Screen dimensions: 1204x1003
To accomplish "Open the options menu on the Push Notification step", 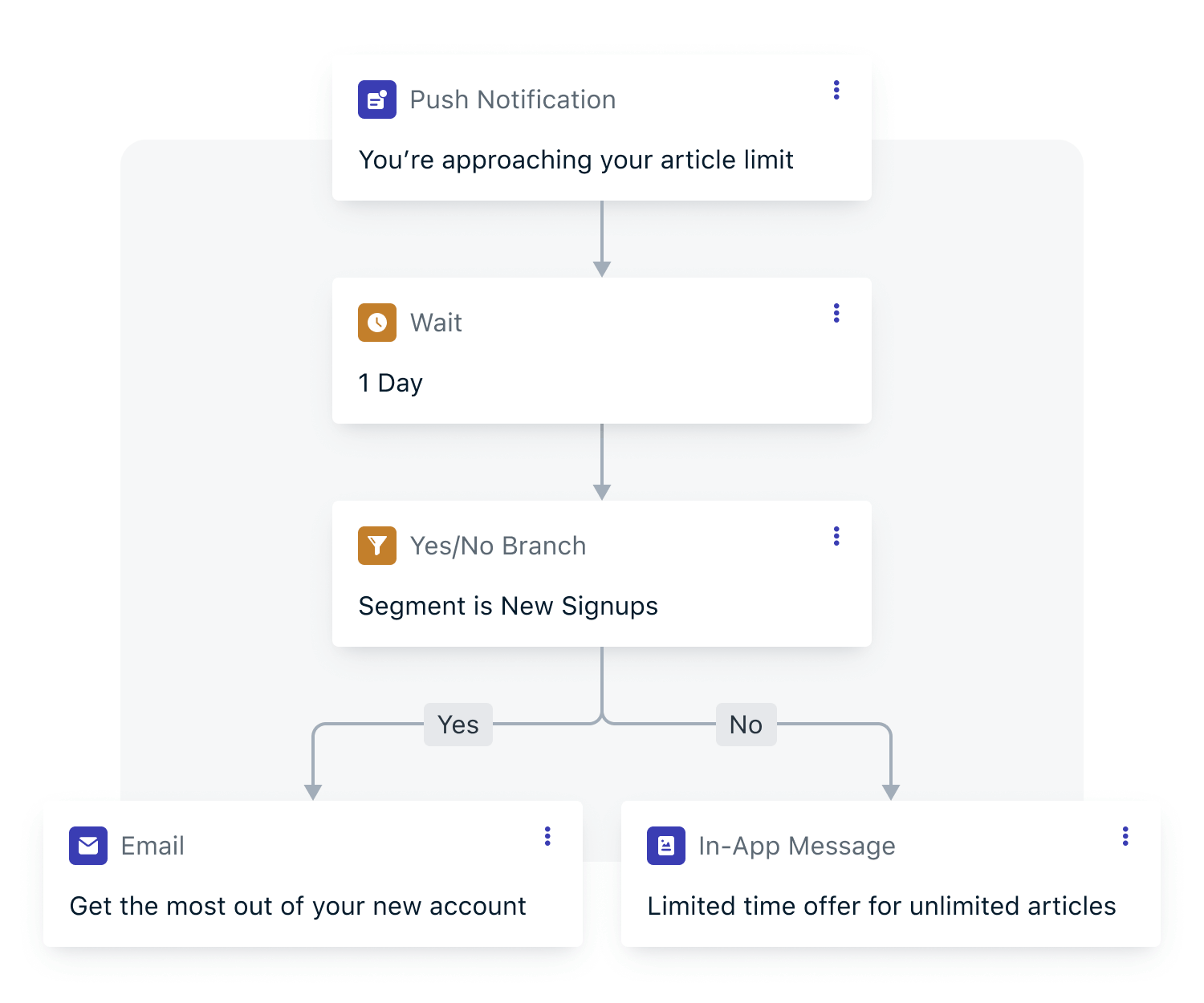I will [x=836, y=90].
